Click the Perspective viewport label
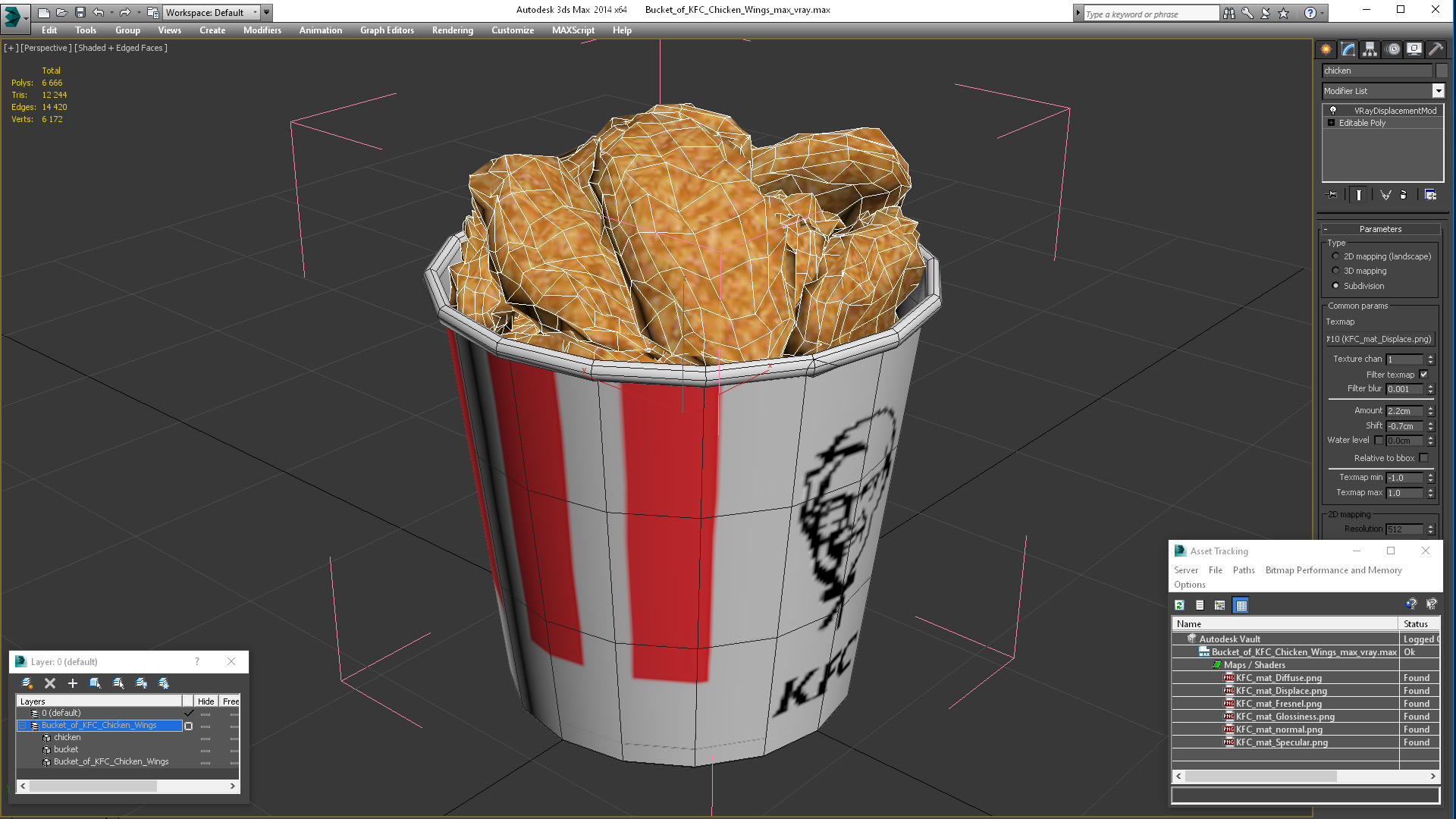Viewport: 1456px width, 819px height. (45, 48)
